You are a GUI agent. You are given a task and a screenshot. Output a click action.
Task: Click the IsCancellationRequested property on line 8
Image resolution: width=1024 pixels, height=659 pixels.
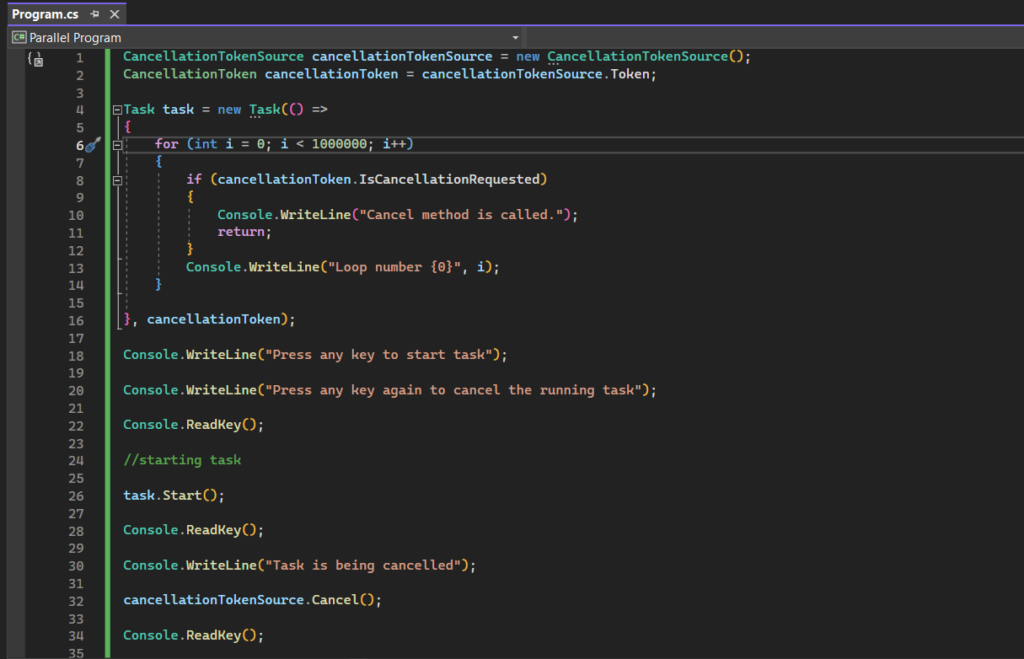tap(449, 179)
